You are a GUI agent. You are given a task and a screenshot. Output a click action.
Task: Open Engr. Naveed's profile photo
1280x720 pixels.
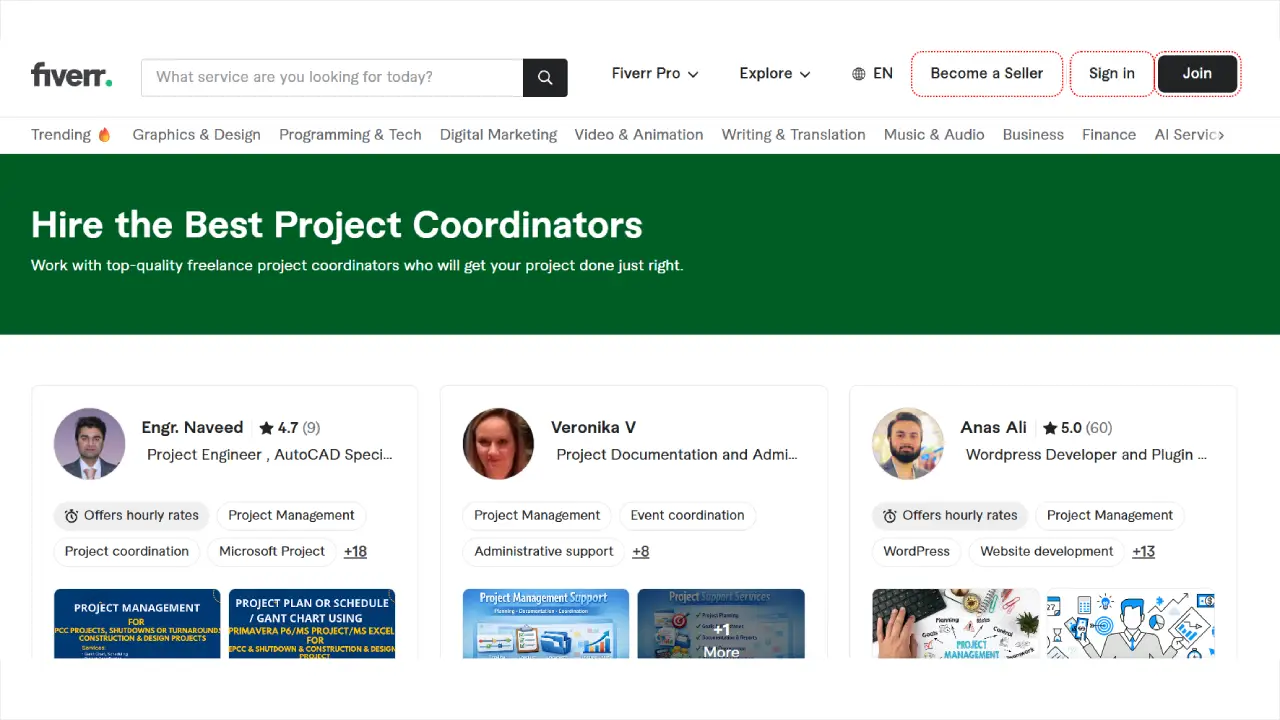tap(90, 444)
